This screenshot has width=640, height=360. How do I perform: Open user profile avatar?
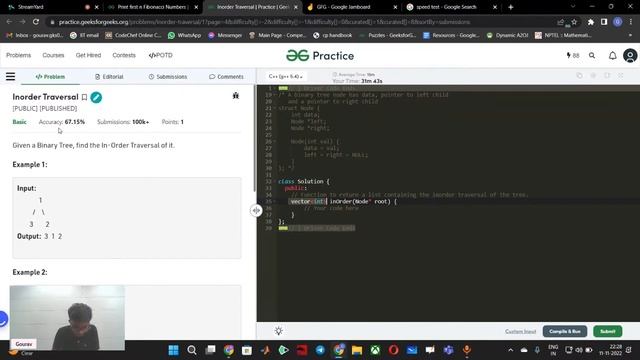tap(630, 56)
